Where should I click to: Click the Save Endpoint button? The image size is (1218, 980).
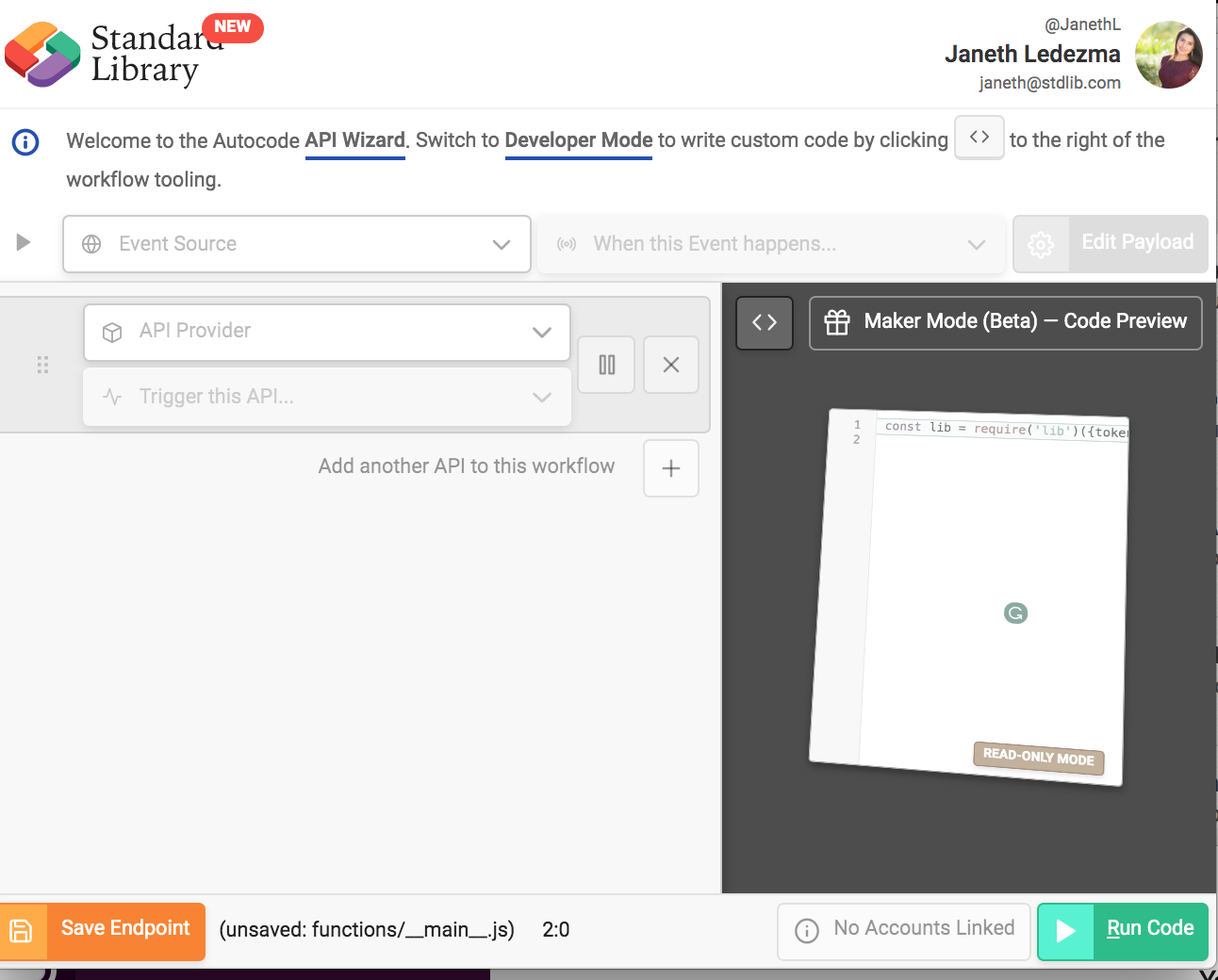[103, 932]
